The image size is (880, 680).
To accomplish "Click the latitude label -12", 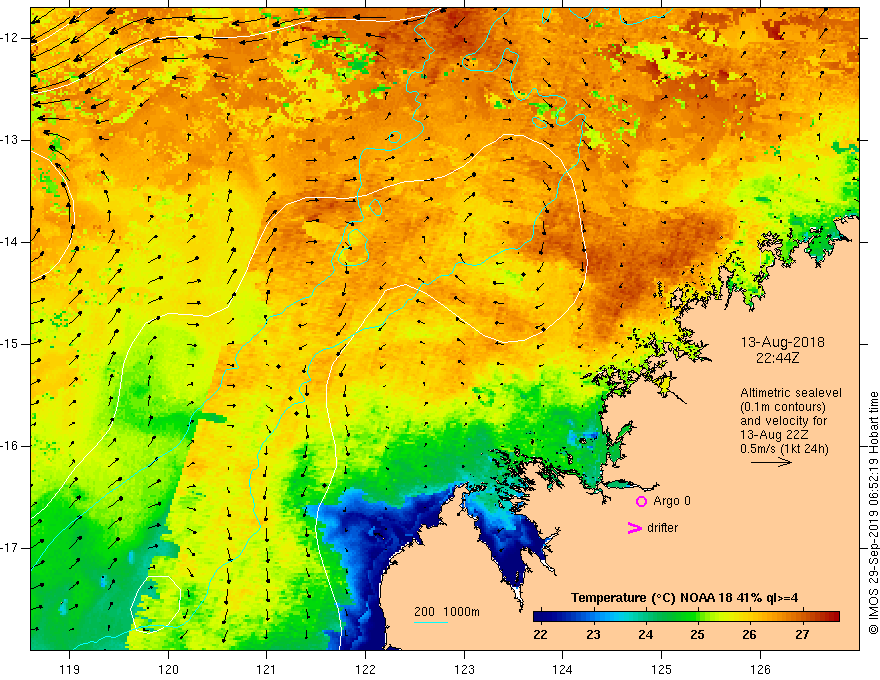I will (x=10, y=38).
